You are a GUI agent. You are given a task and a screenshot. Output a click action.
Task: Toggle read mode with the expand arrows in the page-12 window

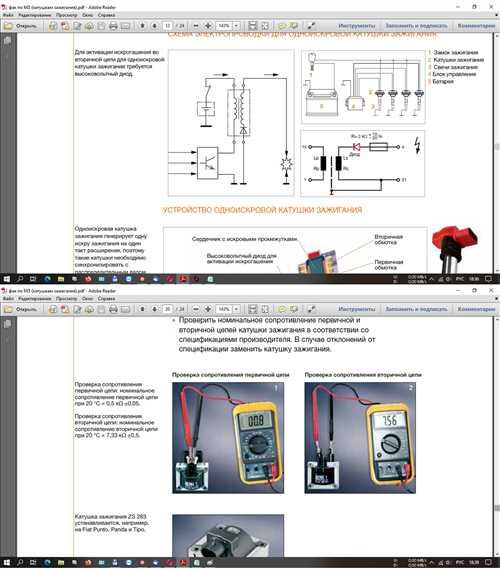(311, 26)
